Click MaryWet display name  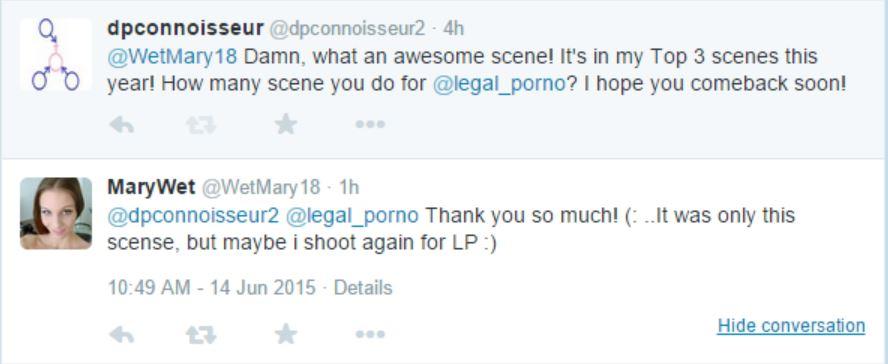(151, 187)
